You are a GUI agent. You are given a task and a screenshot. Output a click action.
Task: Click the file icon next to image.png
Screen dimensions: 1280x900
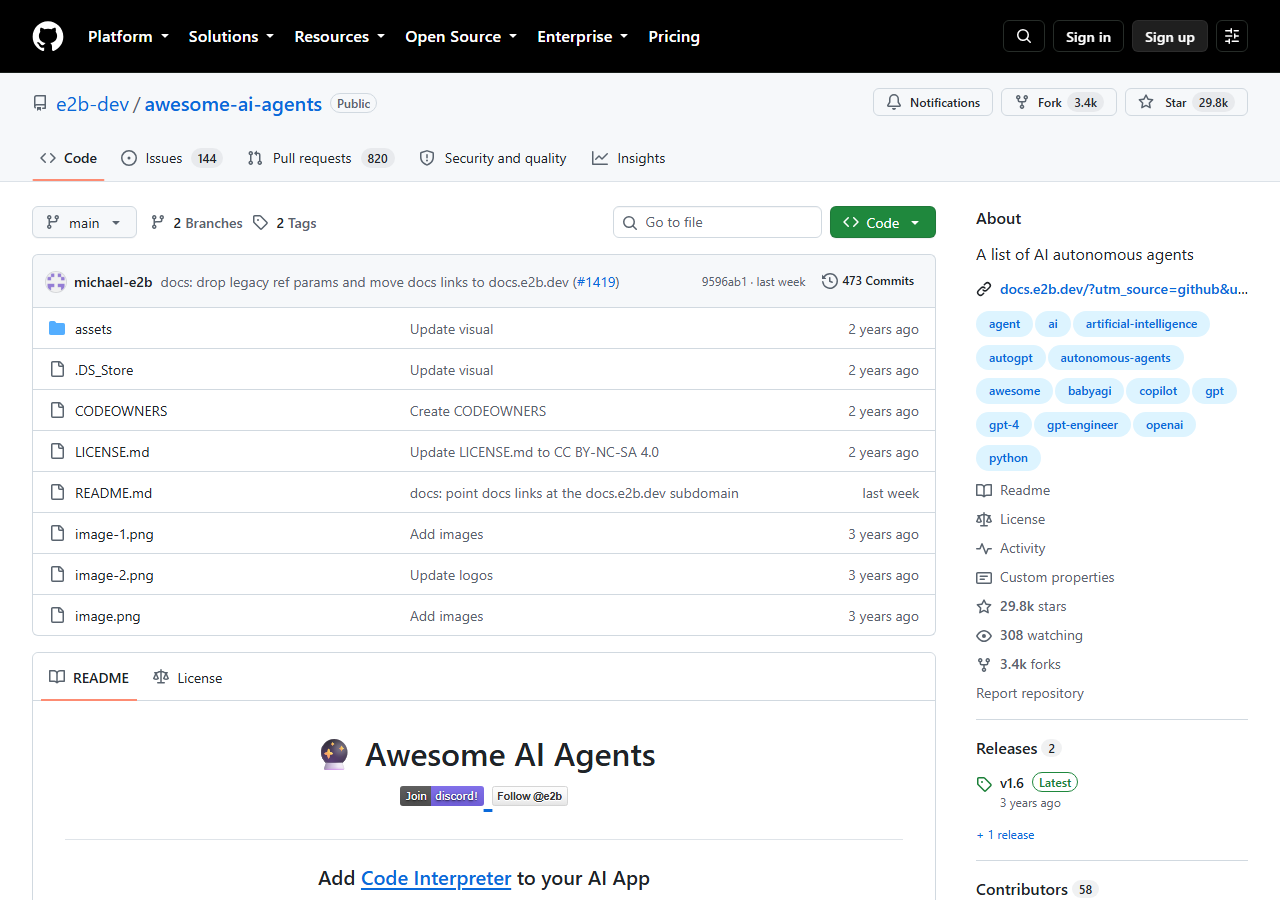click(x=57, y=616)
